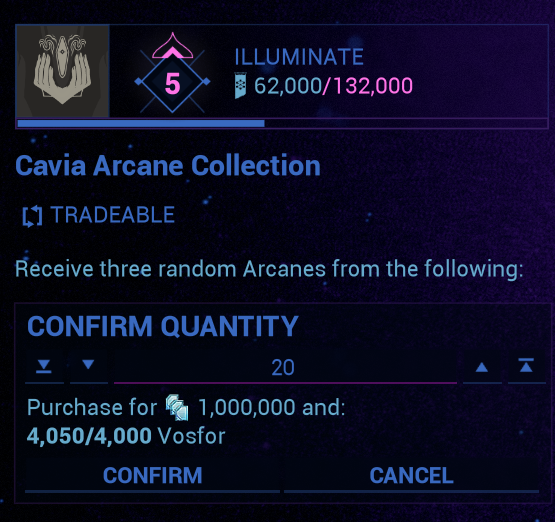
Task: Click the 62,000/132,000 standing value
Action: click(x=333, y=86)
